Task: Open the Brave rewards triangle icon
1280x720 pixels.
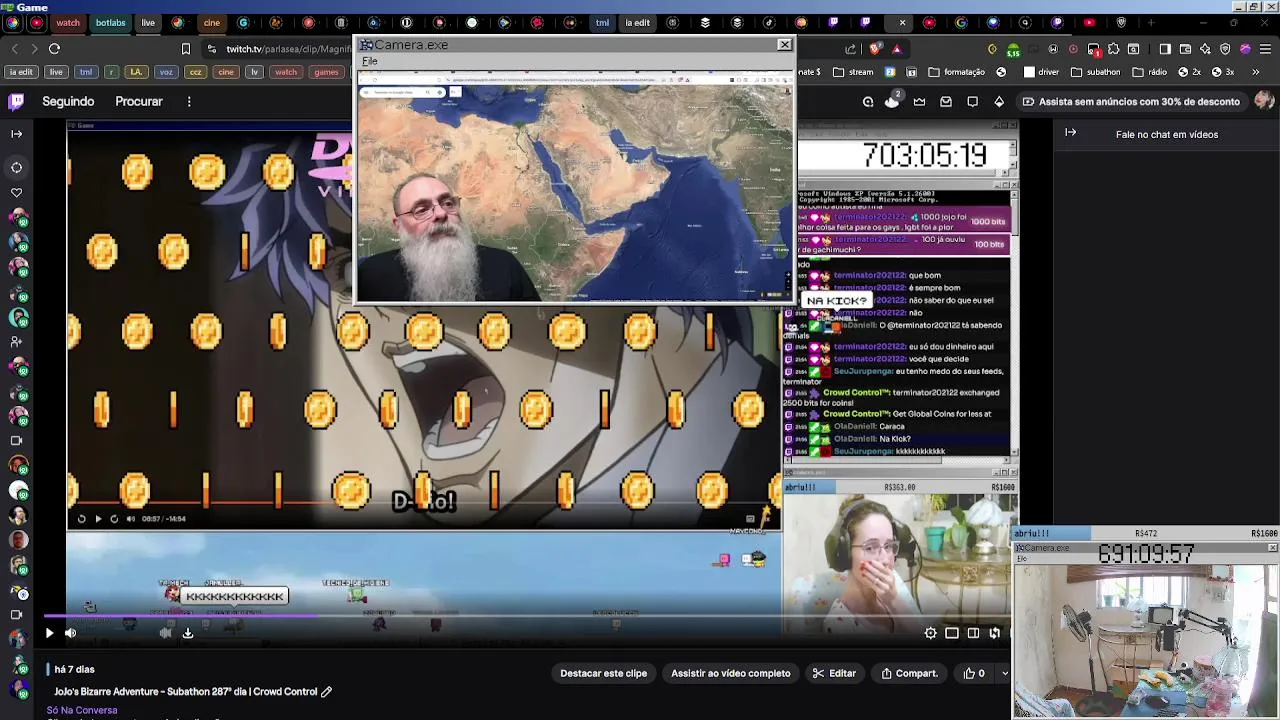Action: coord(896,48)
